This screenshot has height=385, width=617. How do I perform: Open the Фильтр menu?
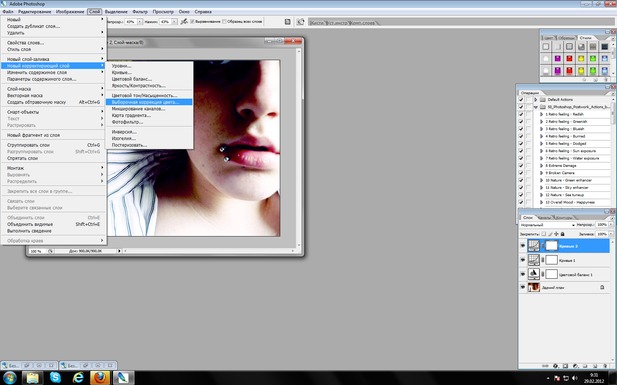tap(140, 12)
